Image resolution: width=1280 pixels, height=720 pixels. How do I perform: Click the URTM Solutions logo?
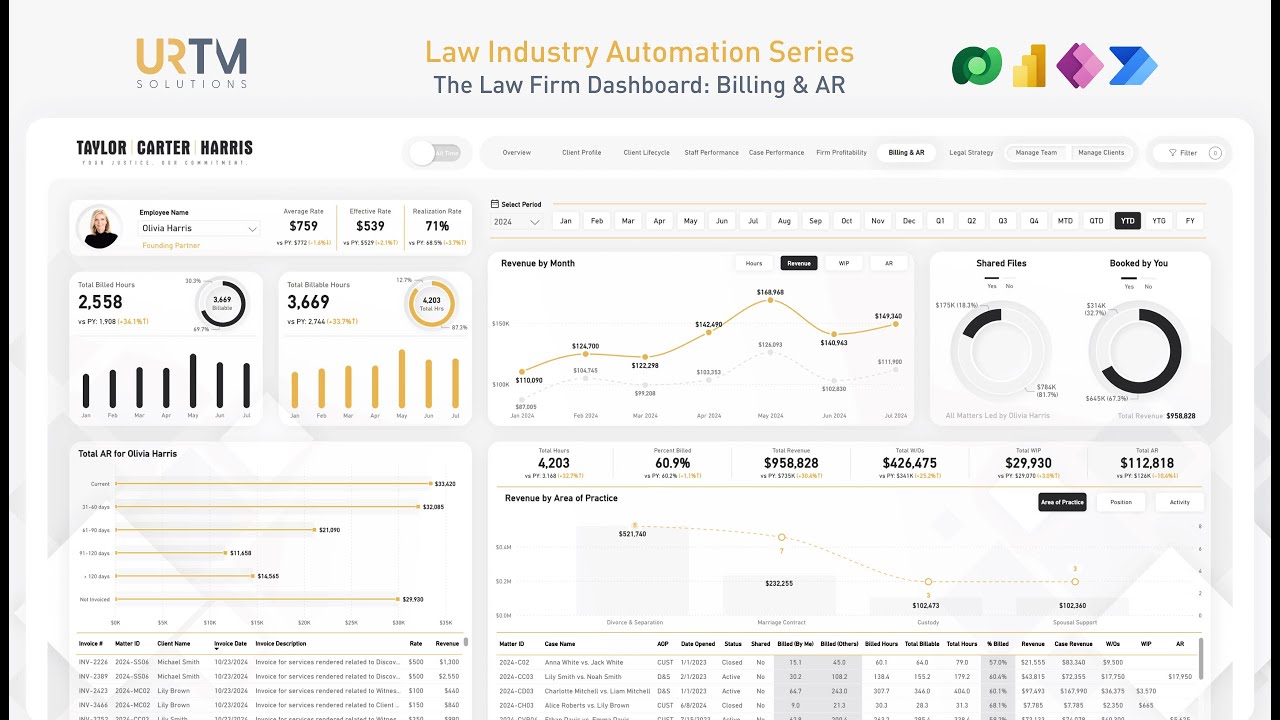(191, 63)
